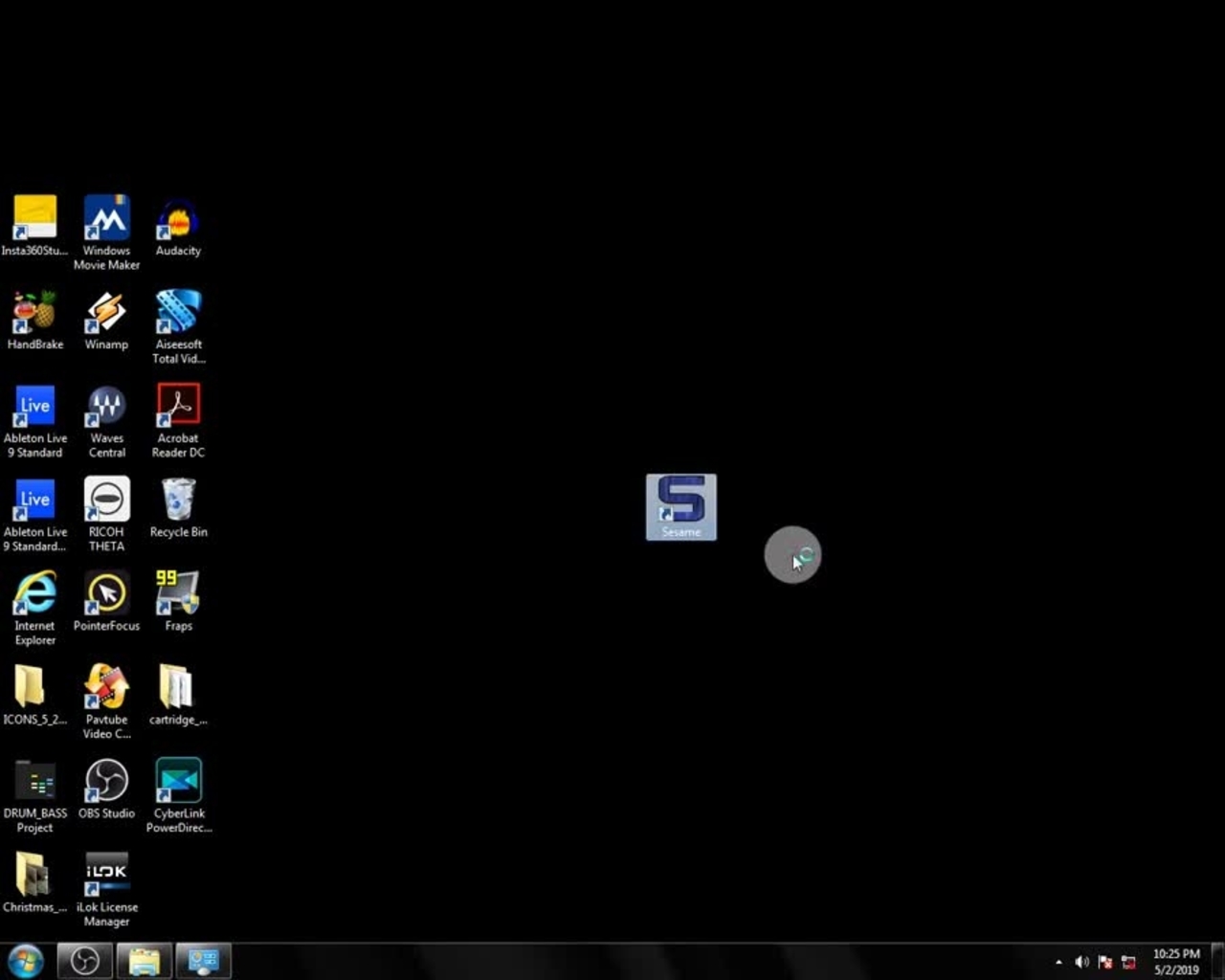The image size is (1225, 980).
Task: Select the DRUM_BASS Project folder
Action: click(34, 795)
